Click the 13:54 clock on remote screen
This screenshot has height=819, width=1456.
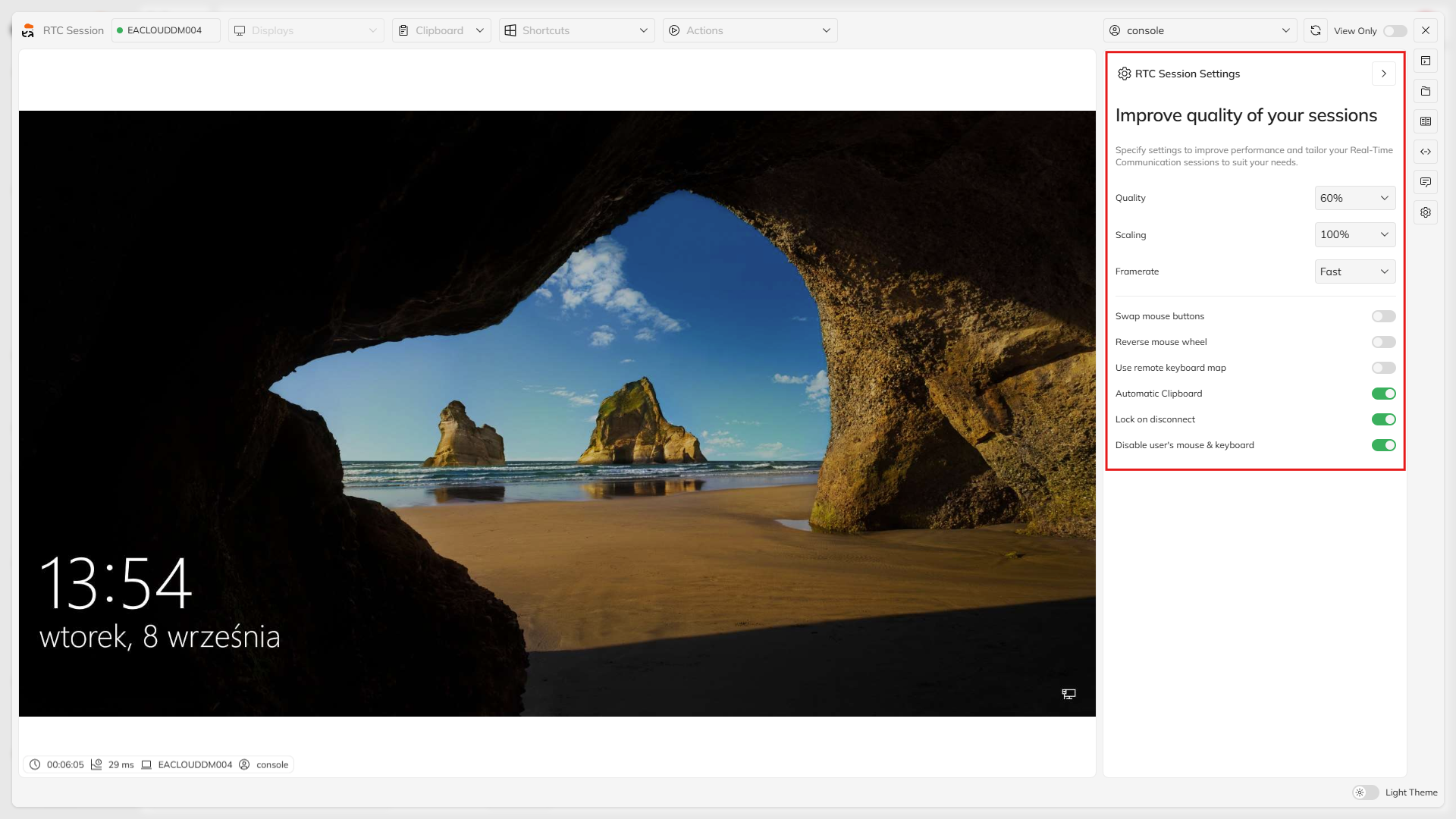pyautogui.click(x=115, y=582)
